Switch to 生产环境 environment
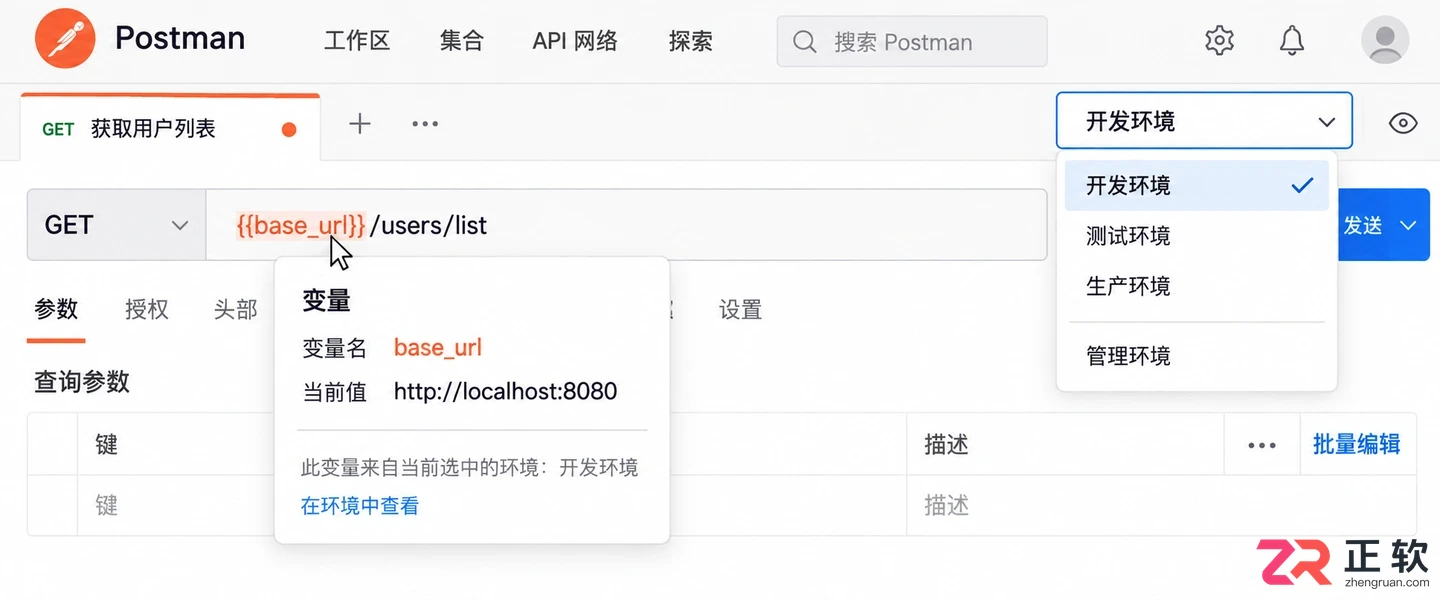 [1196, 286]
